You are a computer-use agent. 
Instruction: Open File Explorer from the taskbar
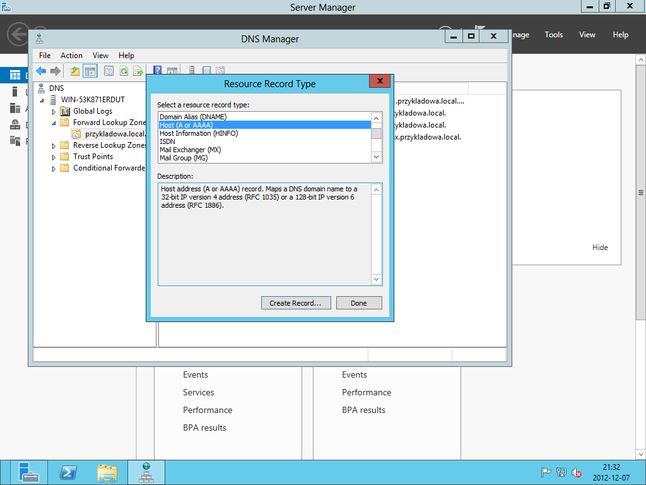pyautogui.click(x=107, y=472)
